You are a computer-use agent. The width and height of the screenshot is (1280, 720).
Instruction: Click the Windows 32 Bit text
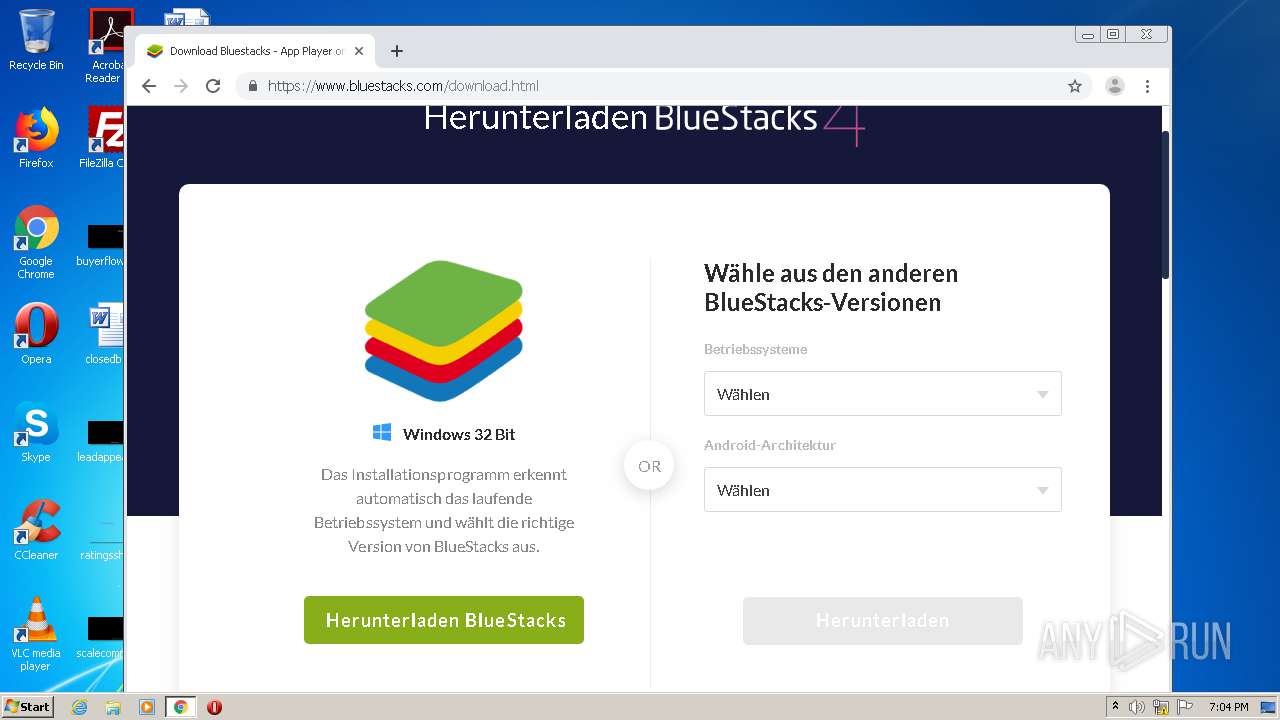point(459,434)
